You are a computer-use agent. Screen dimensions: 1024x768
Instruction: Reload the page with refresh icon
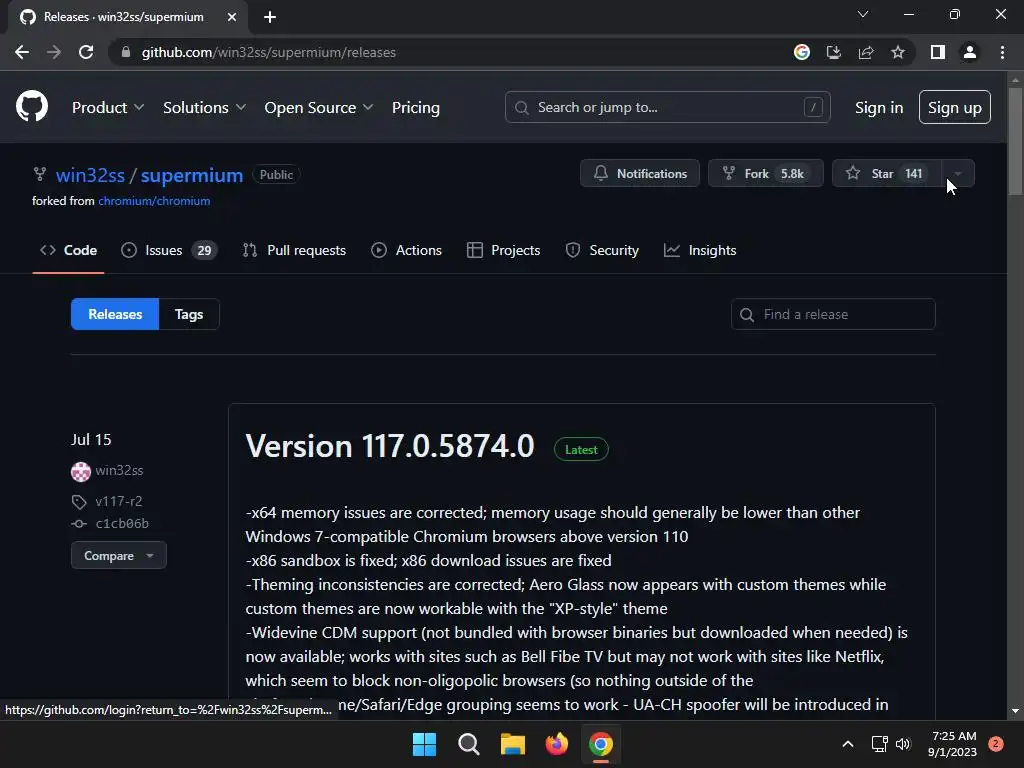coord(86,52)
